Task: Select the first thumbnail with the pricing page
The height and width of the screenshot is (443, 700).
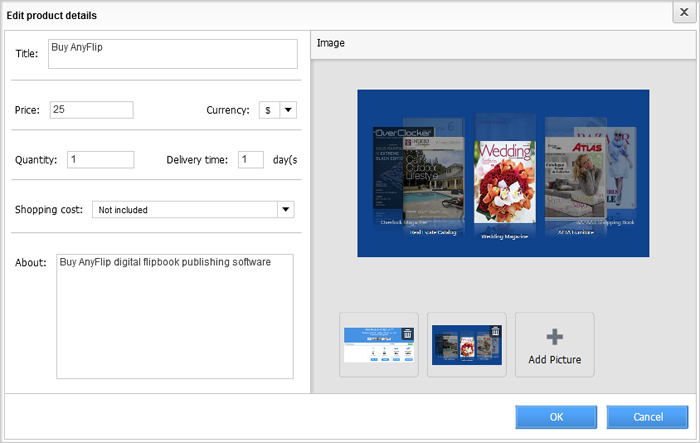Action: [x=374, y=346]
